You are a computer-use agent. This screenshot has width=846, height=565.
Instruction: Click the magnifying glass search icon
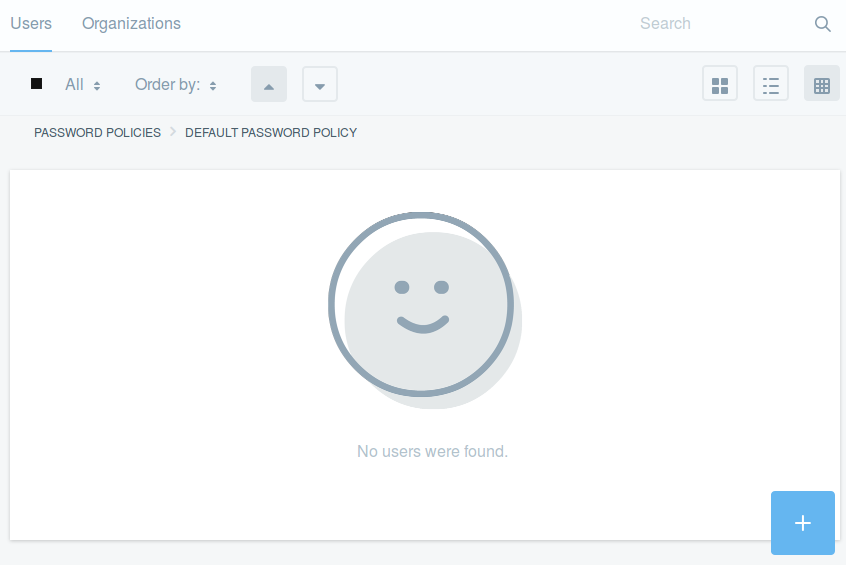coord(822,24)
